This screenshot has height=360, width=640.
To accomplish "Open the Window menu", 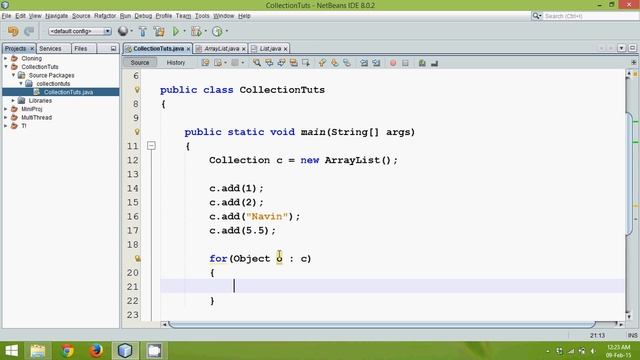I will click(224, 16).
